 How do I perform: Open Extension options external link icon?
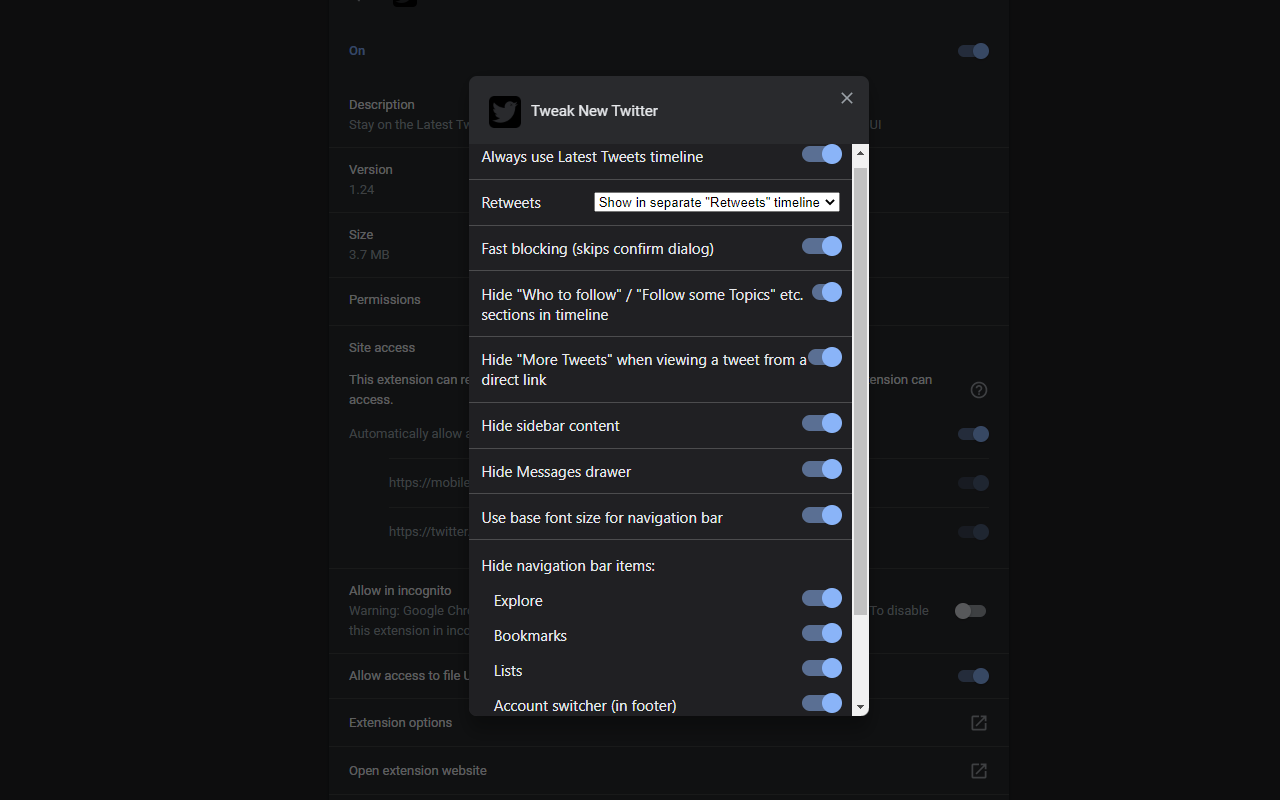pos(979,723)
